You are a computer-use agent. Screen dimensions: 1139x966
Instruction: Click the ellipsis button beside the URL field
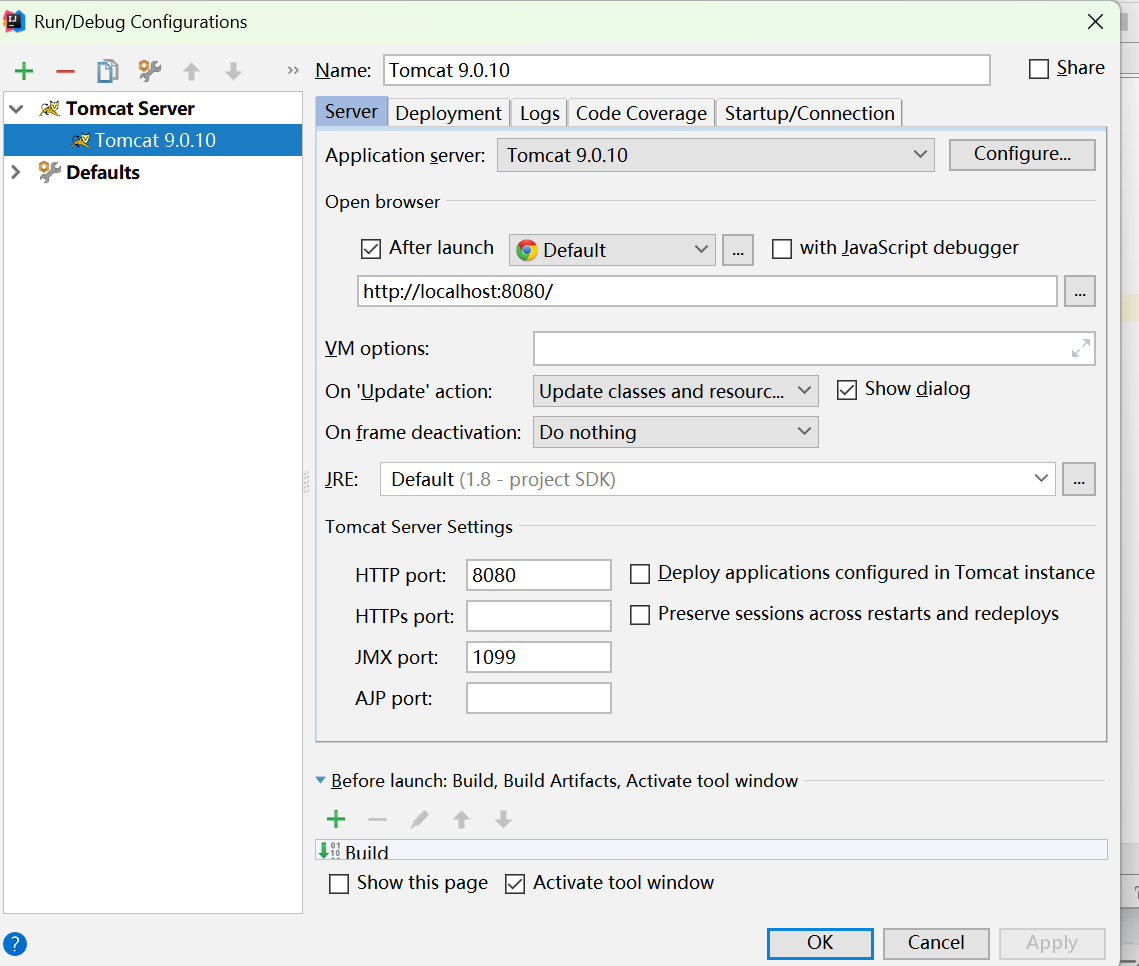click(1079, 292)
